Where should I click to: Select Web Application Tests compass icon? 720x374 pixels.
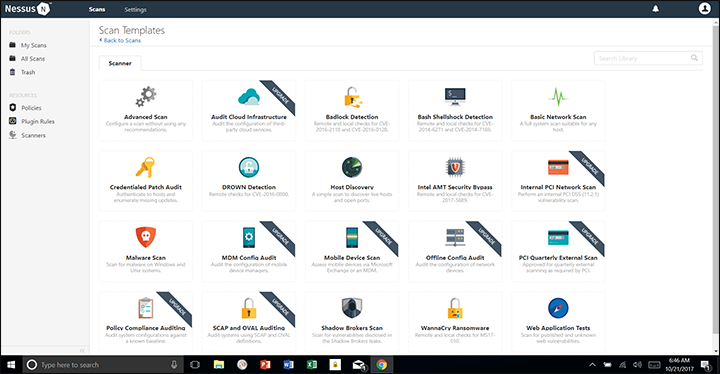(x=558, y=308)
